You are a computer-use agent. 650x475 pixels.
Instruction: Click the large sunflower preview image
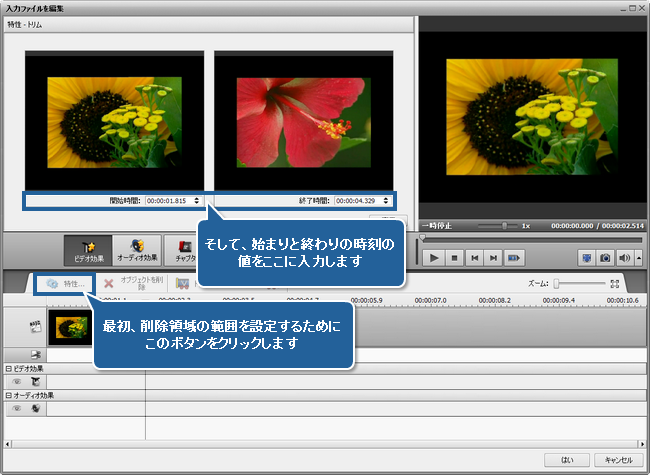point(532,117)
